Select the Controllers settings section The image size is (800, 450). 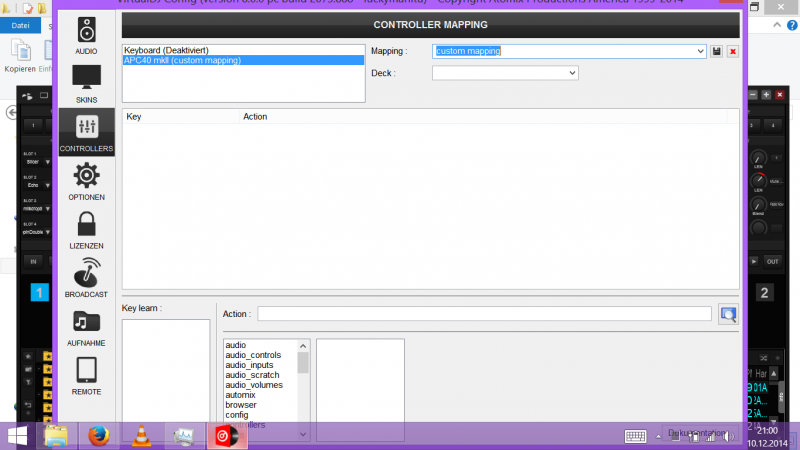point(86,132)
